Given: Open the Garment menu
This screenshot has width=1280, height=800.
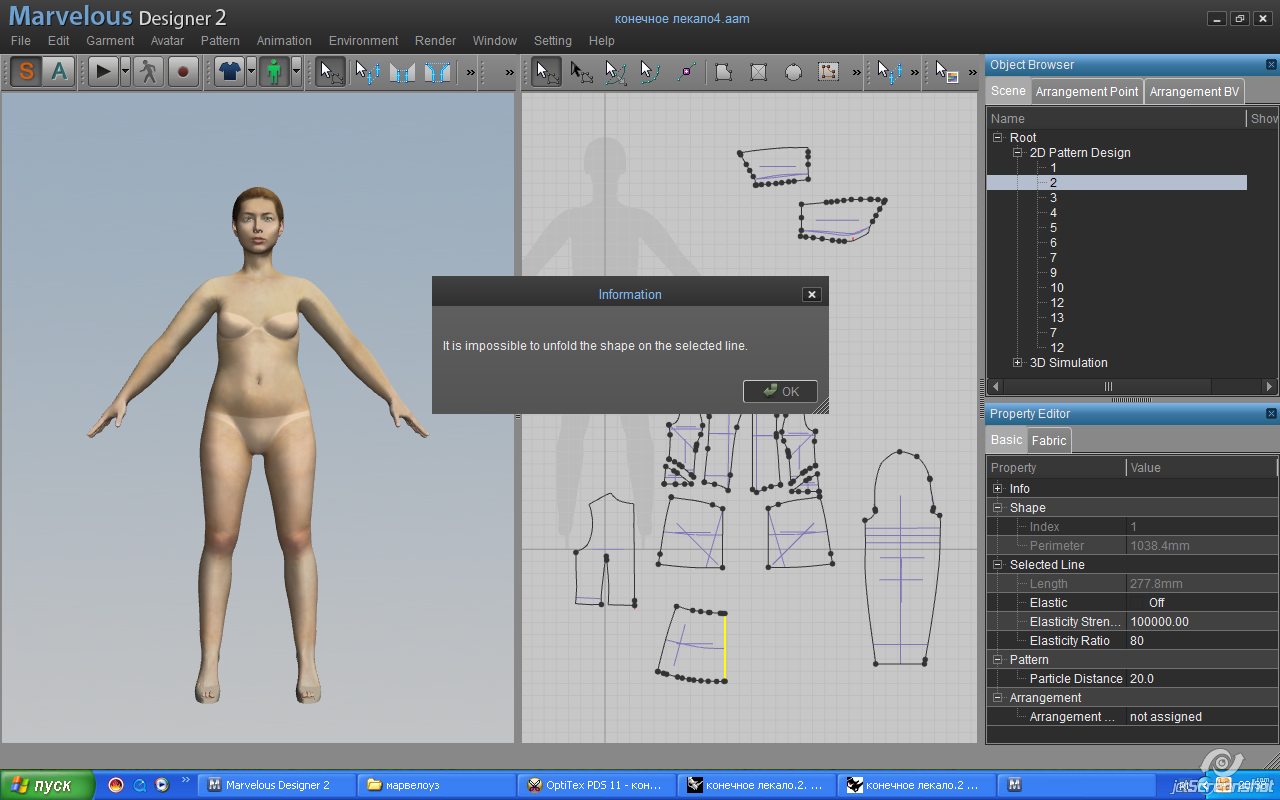Looking at the screenshot, I should [110, 41].
